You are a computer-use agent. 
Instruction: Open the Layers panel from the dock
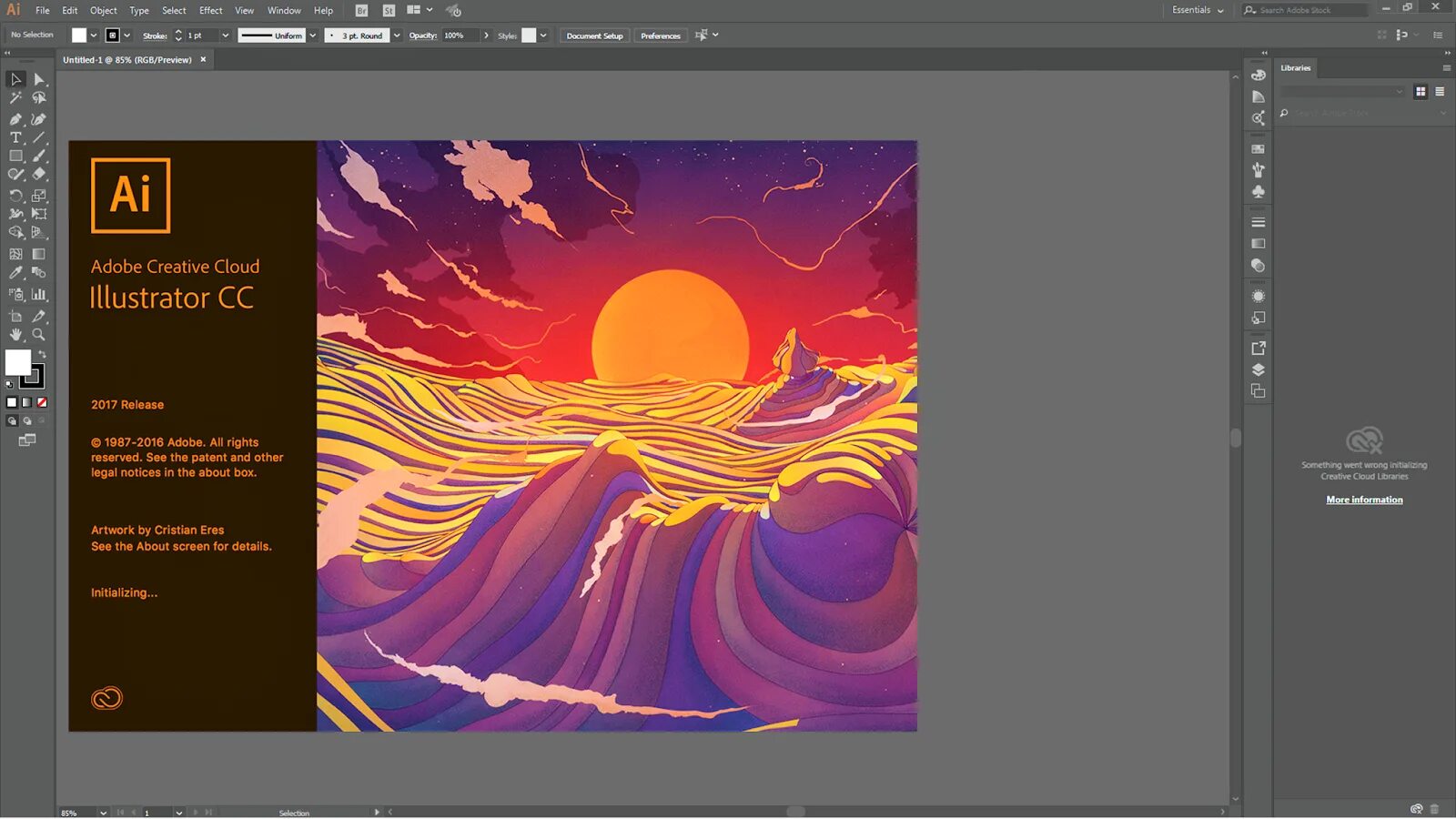tap(1259, 369)
